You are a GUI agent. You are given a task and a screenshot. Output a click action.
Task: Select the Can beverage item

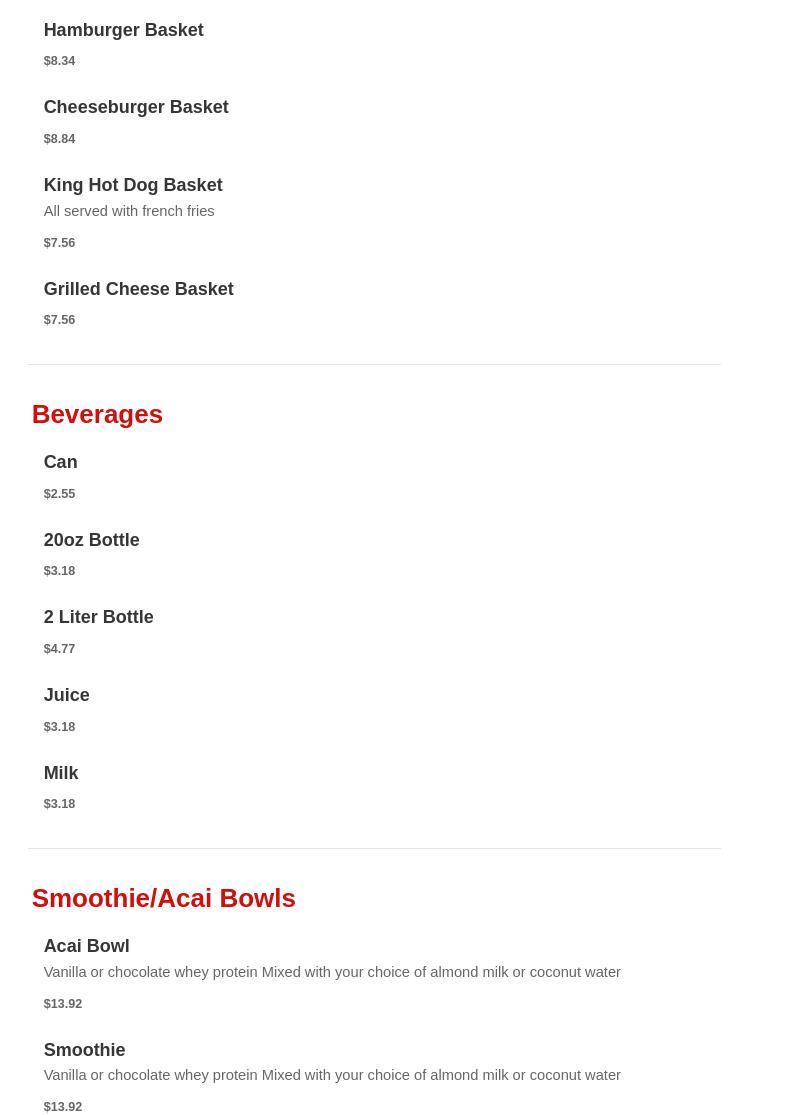click(x=60, y=462)
